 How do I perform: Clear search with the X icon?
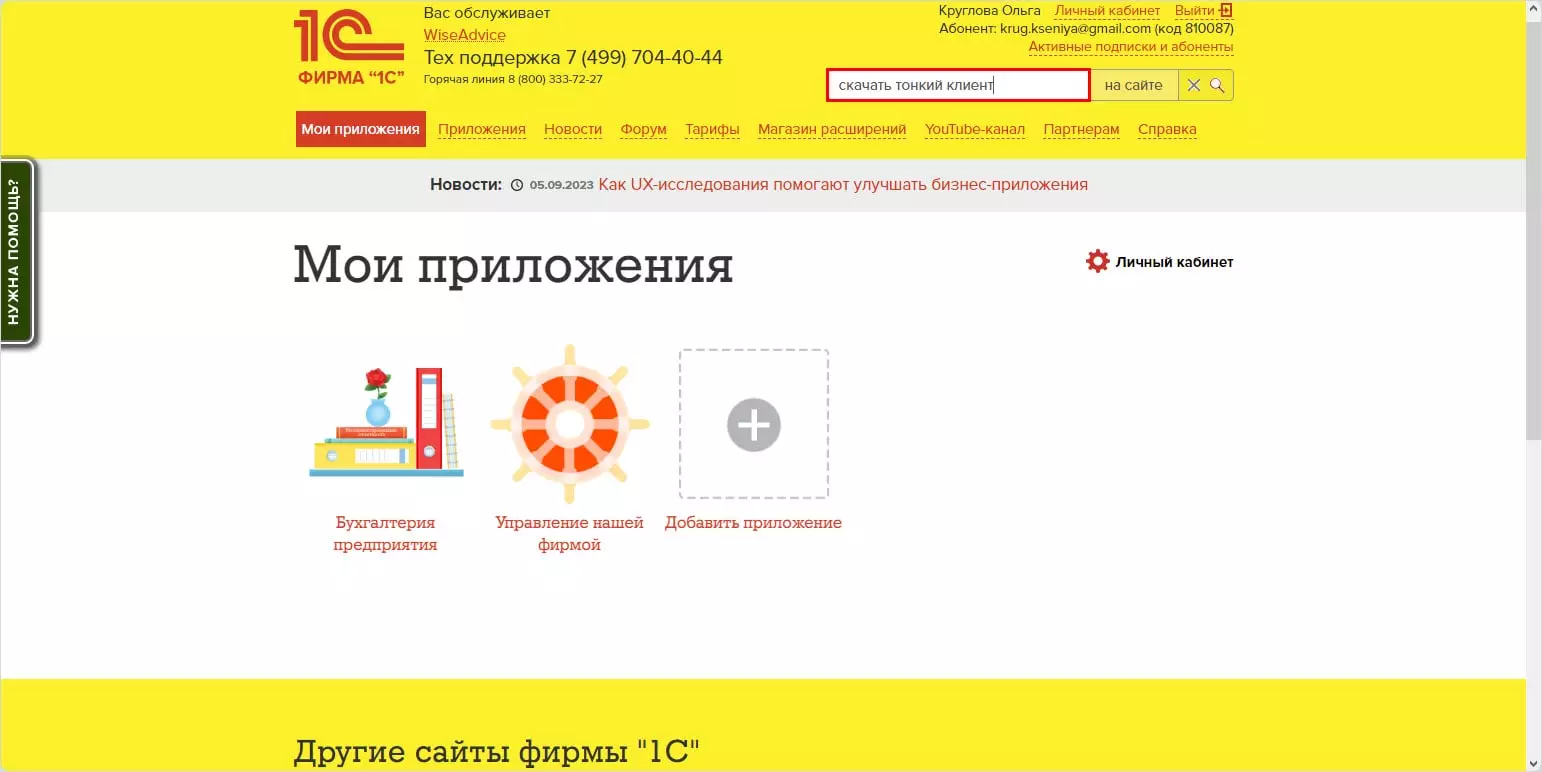(1193, 86)
